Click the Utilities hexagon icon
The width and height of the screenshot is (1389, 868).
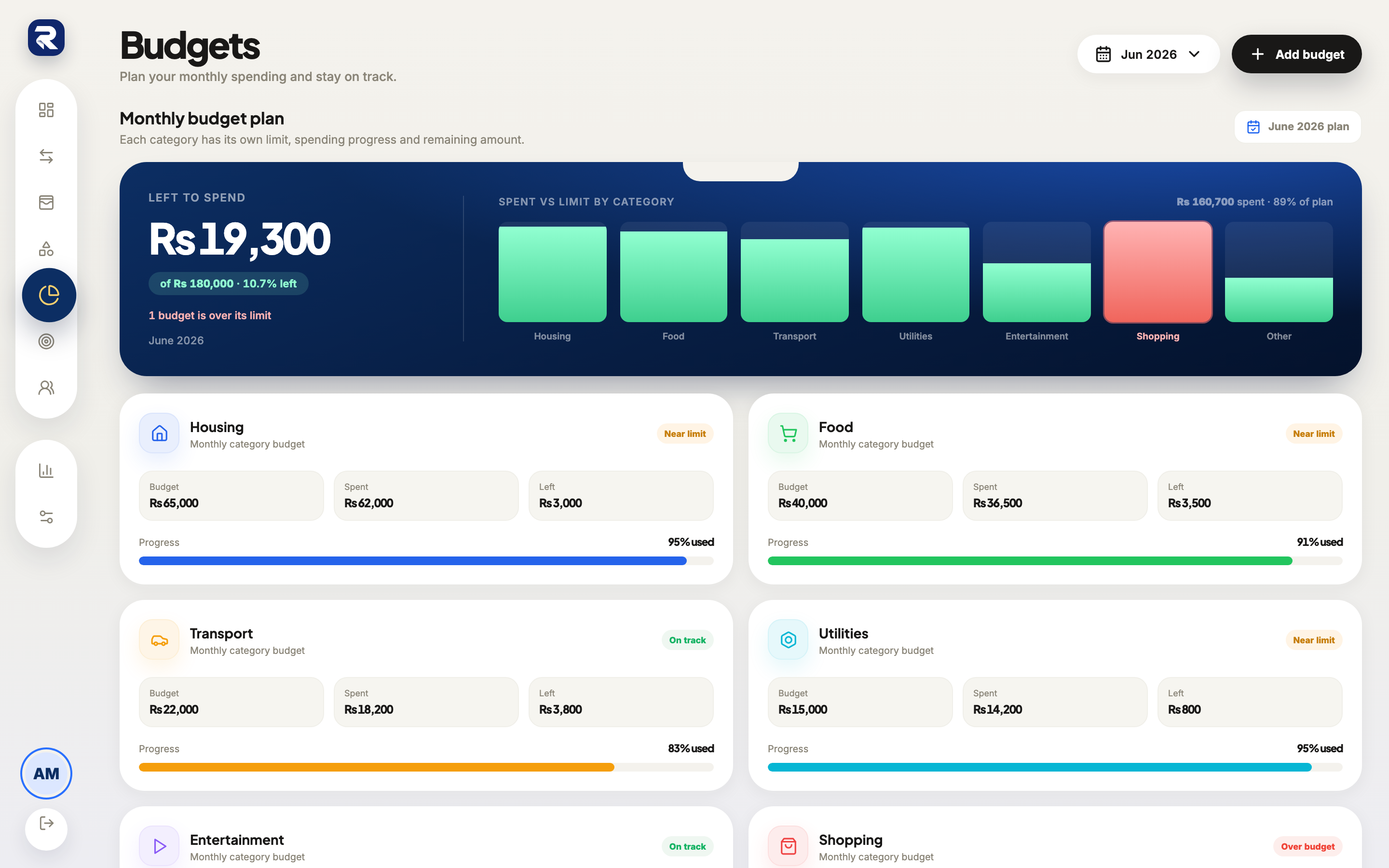click(788, 639)
